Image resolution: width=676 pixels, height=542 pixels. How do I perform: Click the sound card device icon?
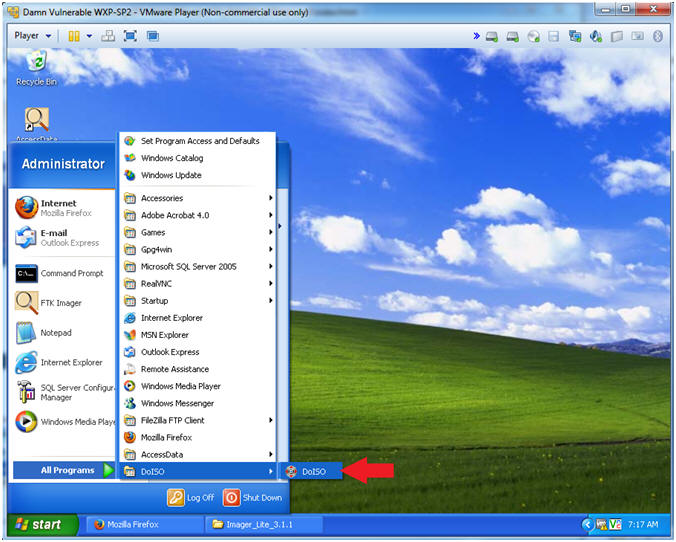tap(596, 36)
